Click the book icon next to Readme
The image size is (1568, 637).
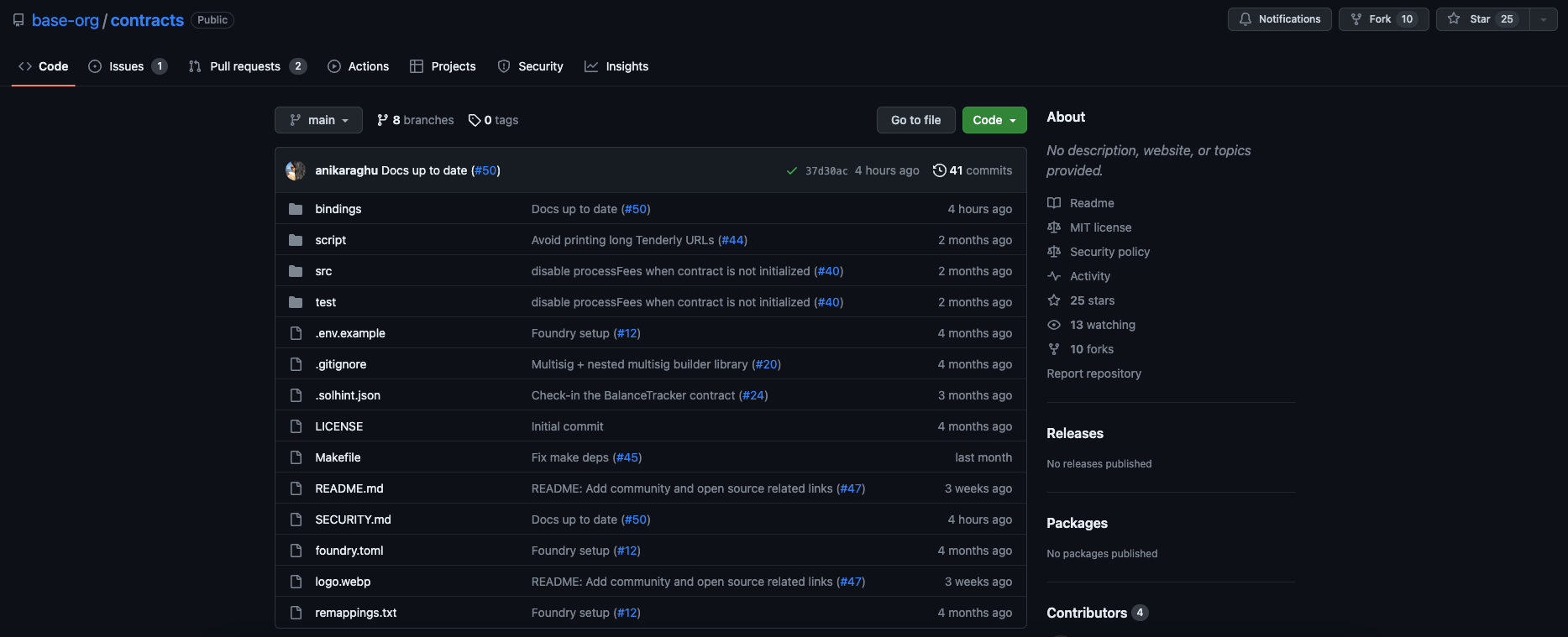point(1054,203)
